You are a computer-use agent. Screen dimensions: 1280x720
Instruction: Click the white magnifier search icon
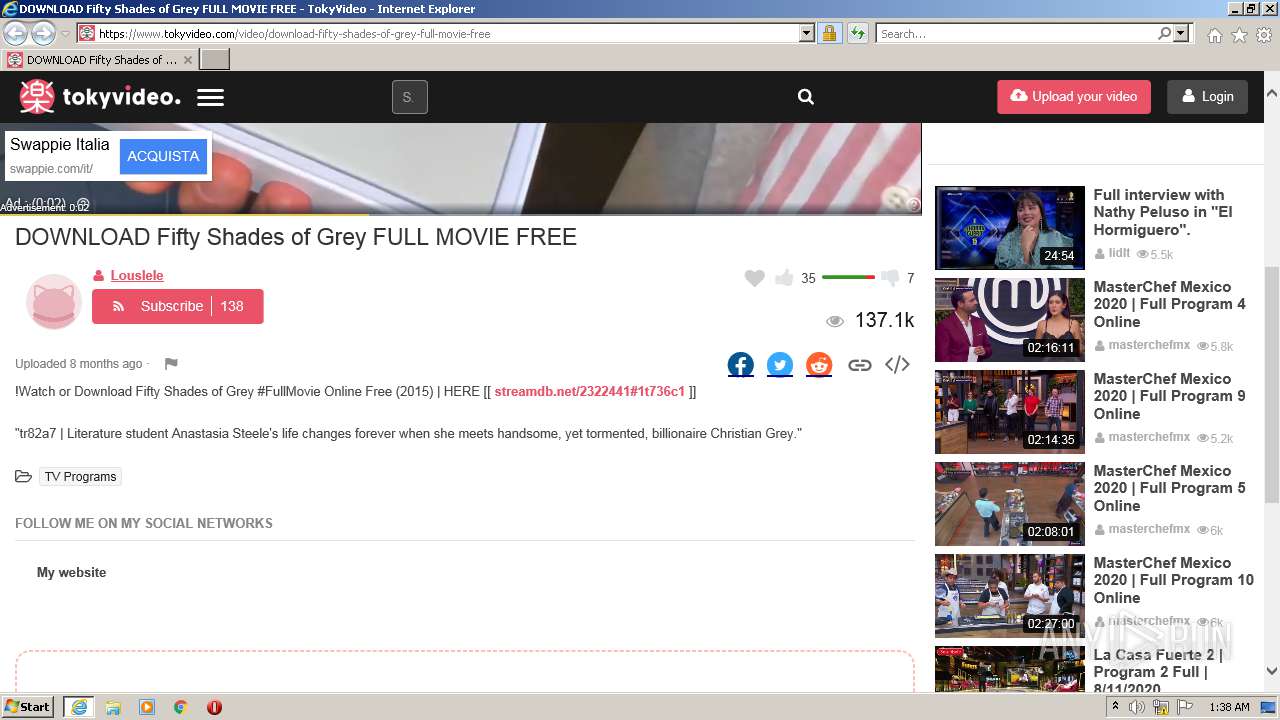[x=806, y=97]
